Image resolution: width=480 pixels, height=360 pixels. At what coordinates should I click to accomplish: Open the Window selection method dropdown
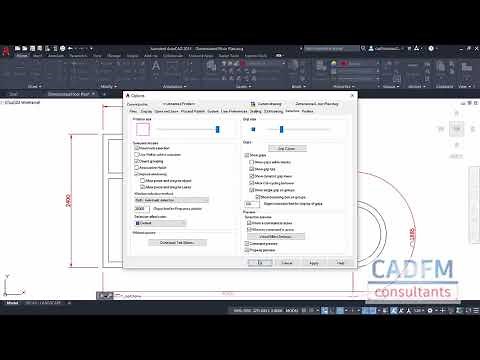(171, 200)
